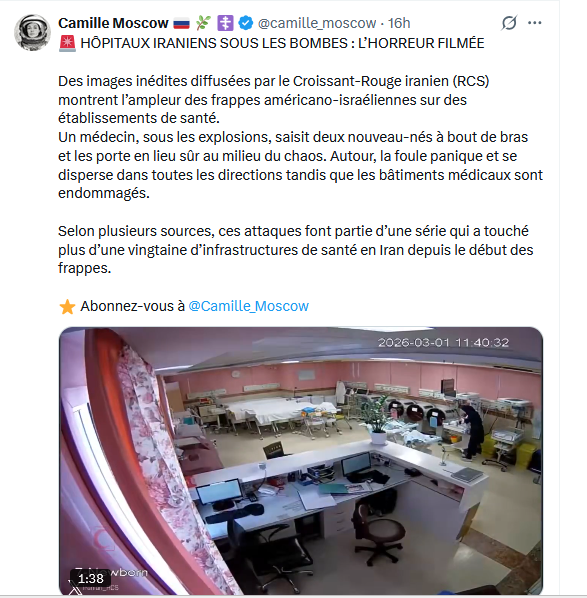
Task: Click the 2026-03-01 timestamp overlay in video
Action: click(443, 342)
